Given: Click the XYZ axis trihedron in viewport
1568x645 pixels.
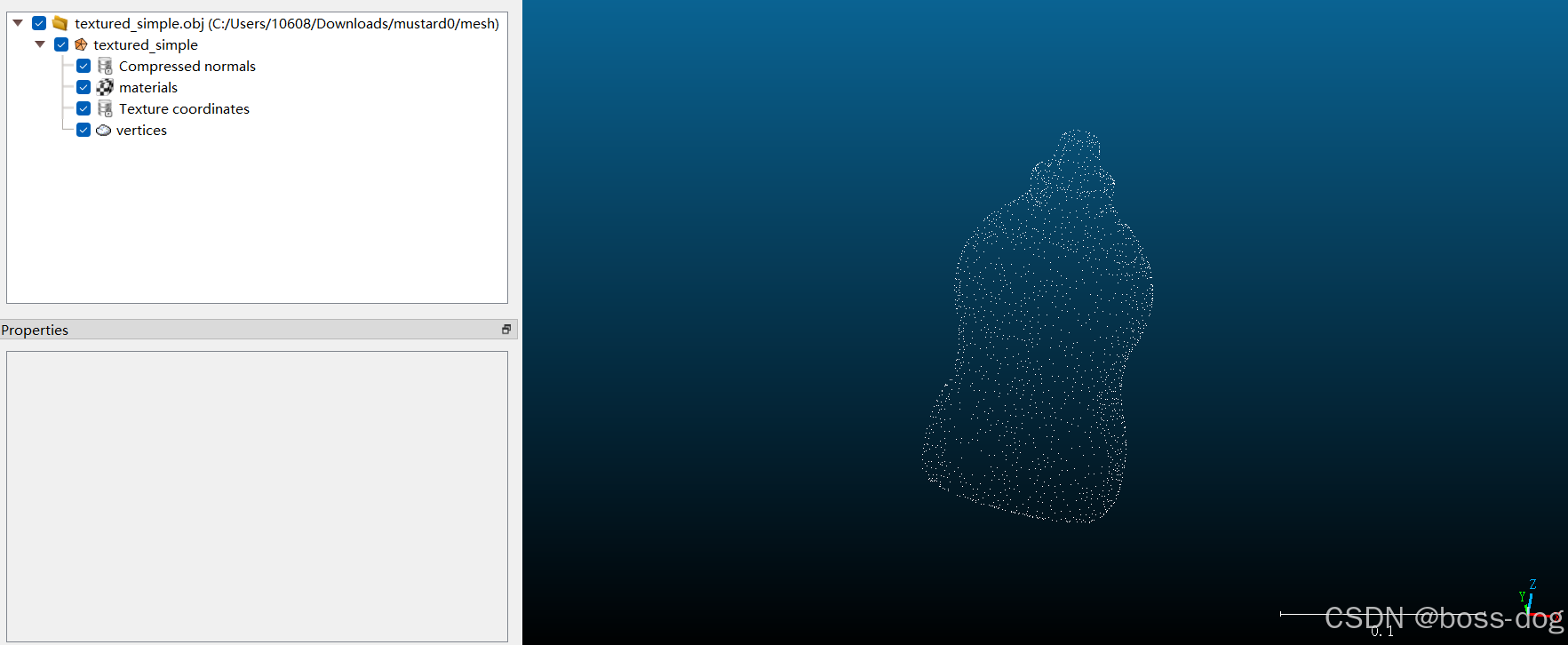Looking at the screenshot, I should pyautogui.click(x=1537, y=601).
